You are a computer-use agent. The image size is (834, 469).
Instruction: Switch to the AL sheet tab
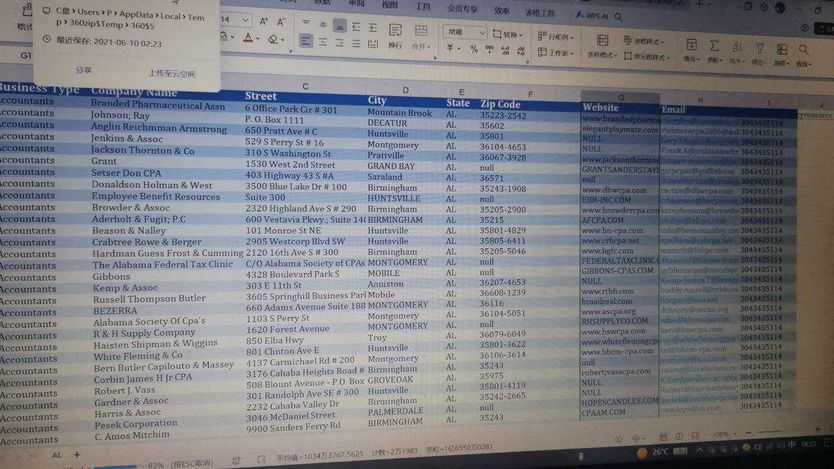56,455
